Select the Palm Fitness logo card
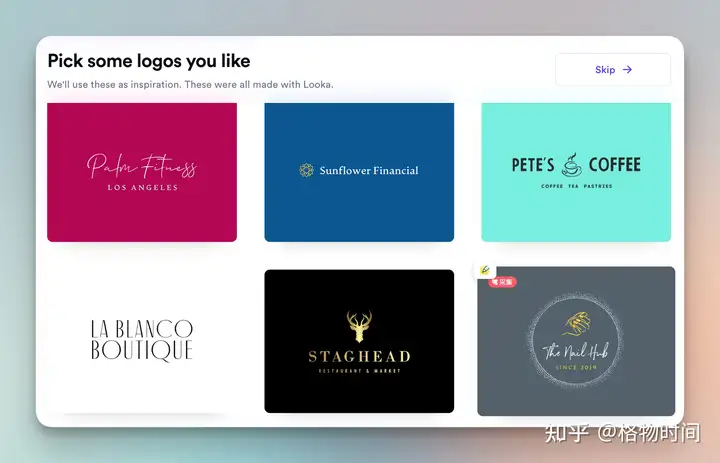This screenshot has height=463, width=720. click(x=142, y=172)
